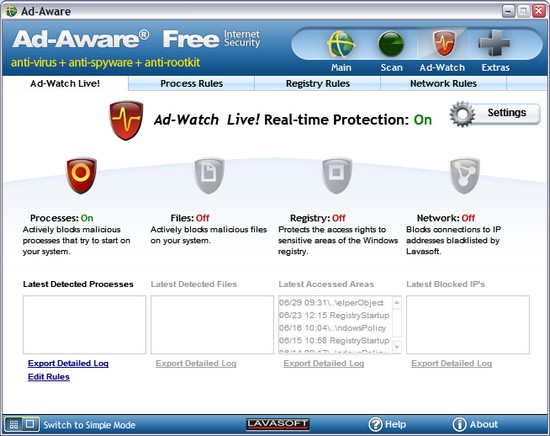This screenshot has width=550, height=436.
Task: Open Settings with the gear button
Action: point(495,114)
